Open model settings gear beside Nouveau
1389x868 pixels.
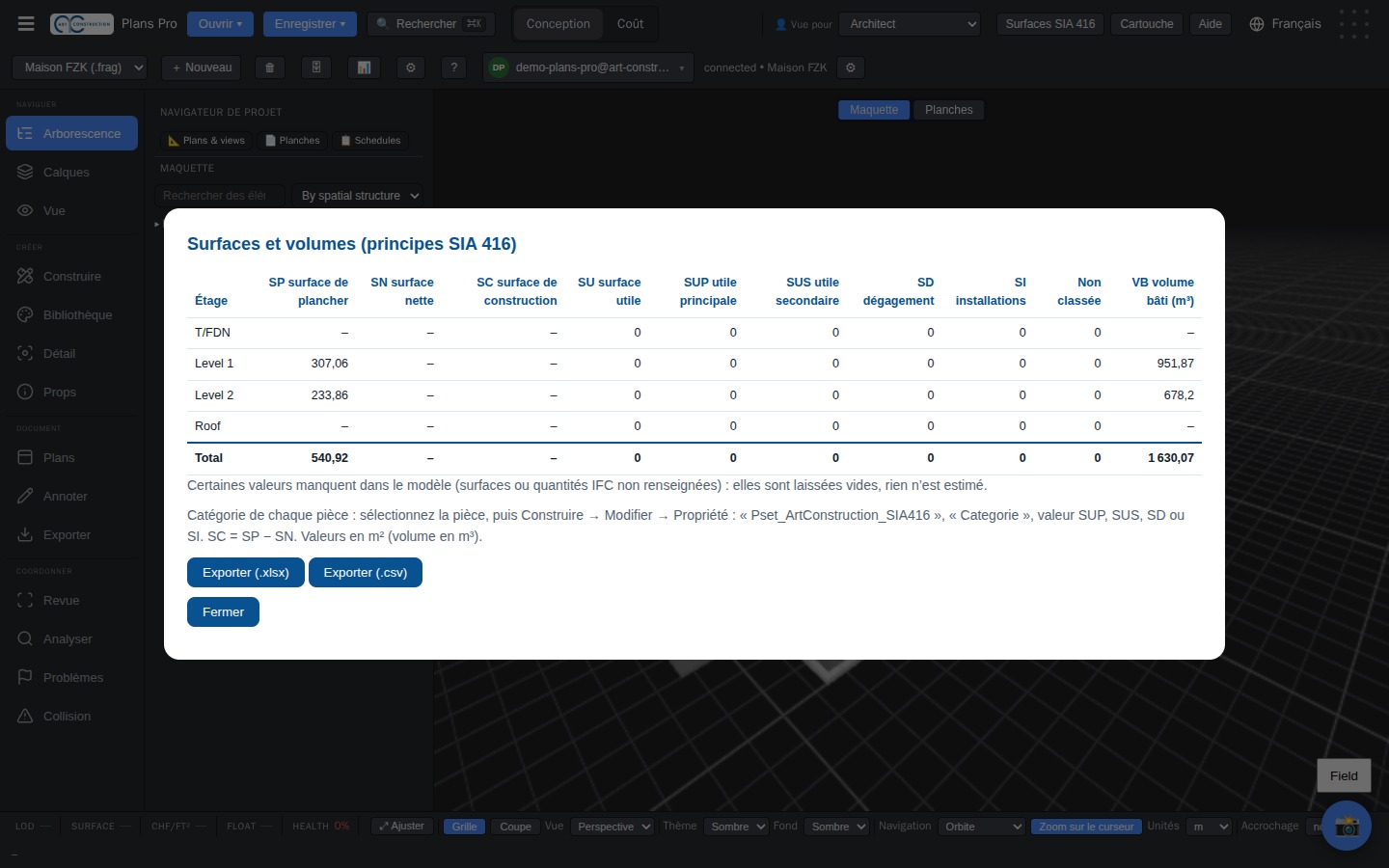(x=411, y=68)
